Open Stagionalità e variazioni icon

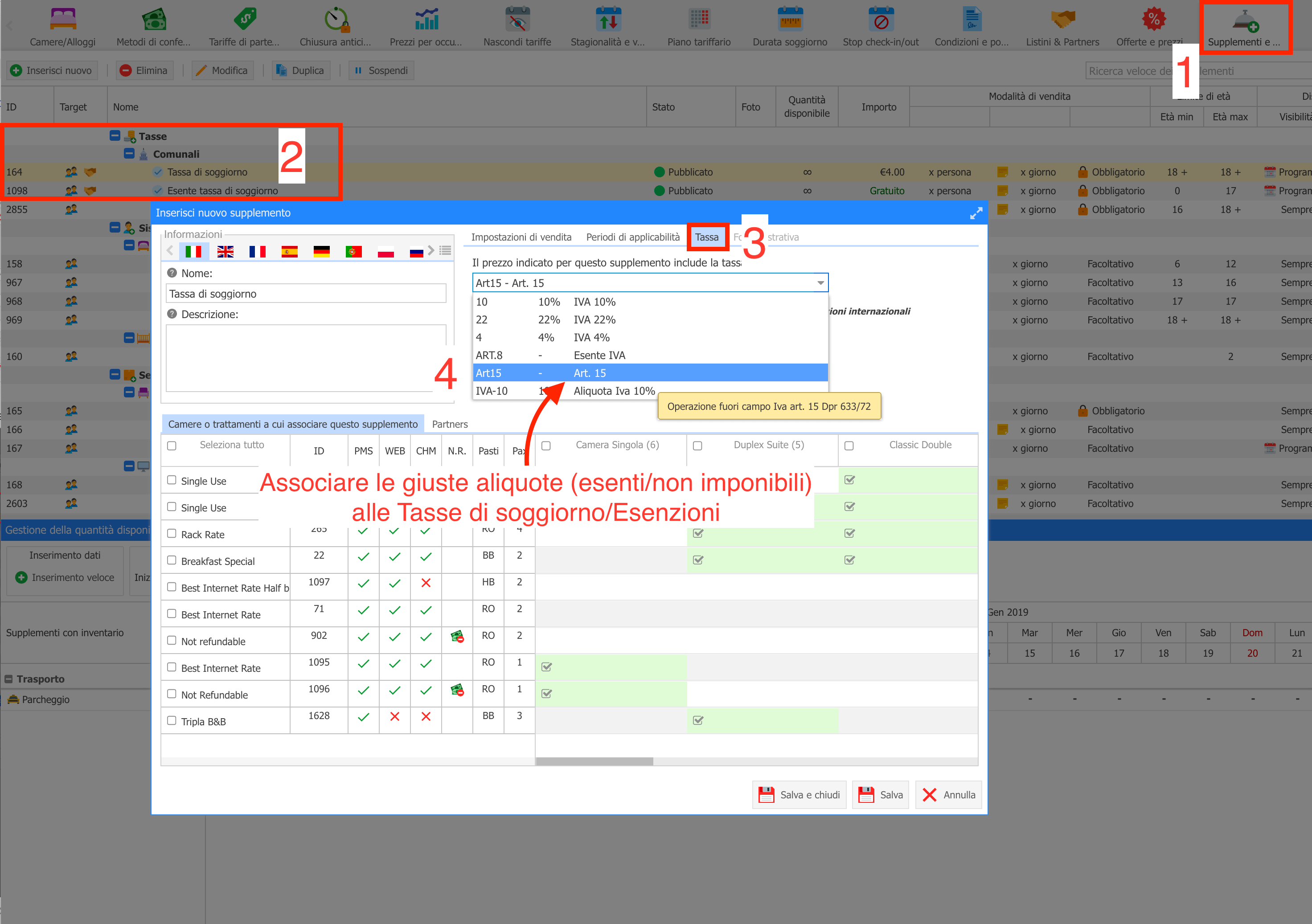[607, 26]
